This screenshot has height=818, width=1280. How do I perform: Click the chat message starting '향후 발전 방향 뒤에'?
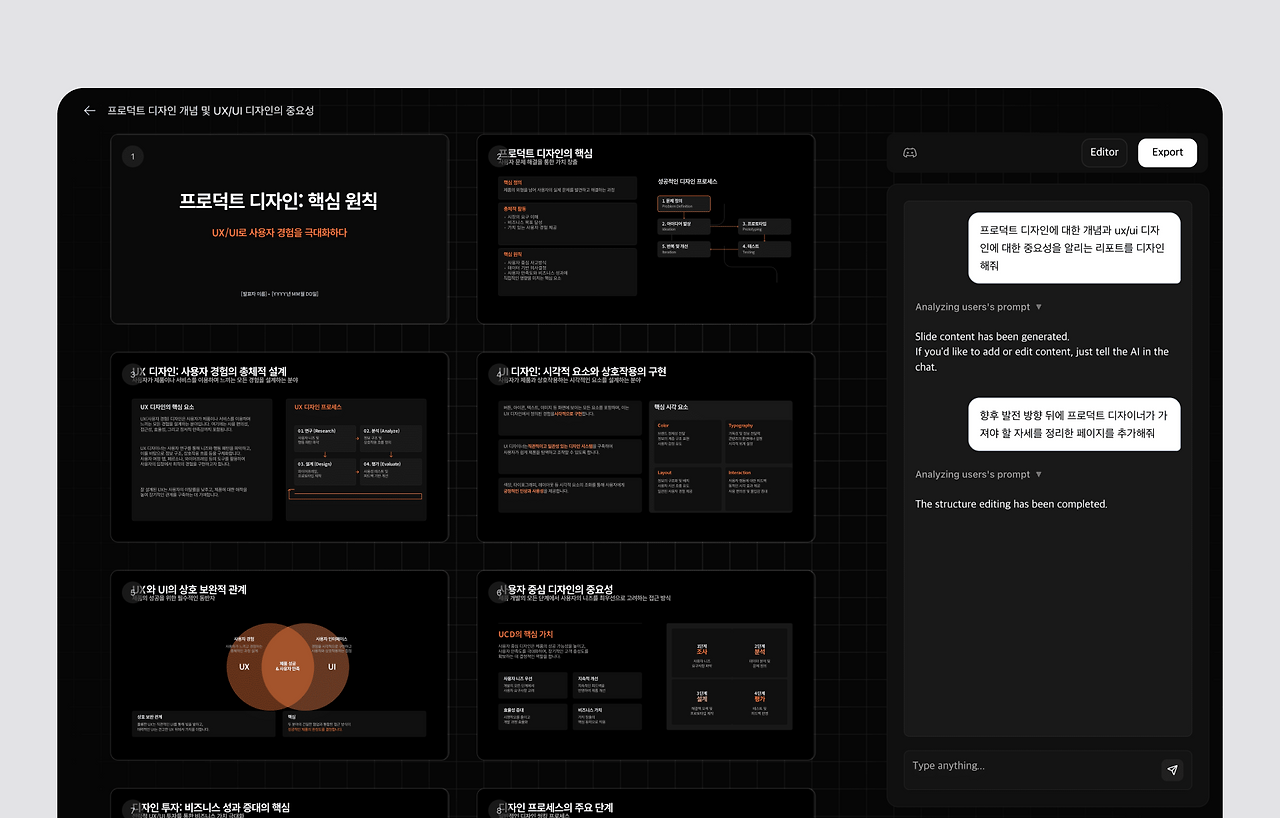[x=1074, y=424]
